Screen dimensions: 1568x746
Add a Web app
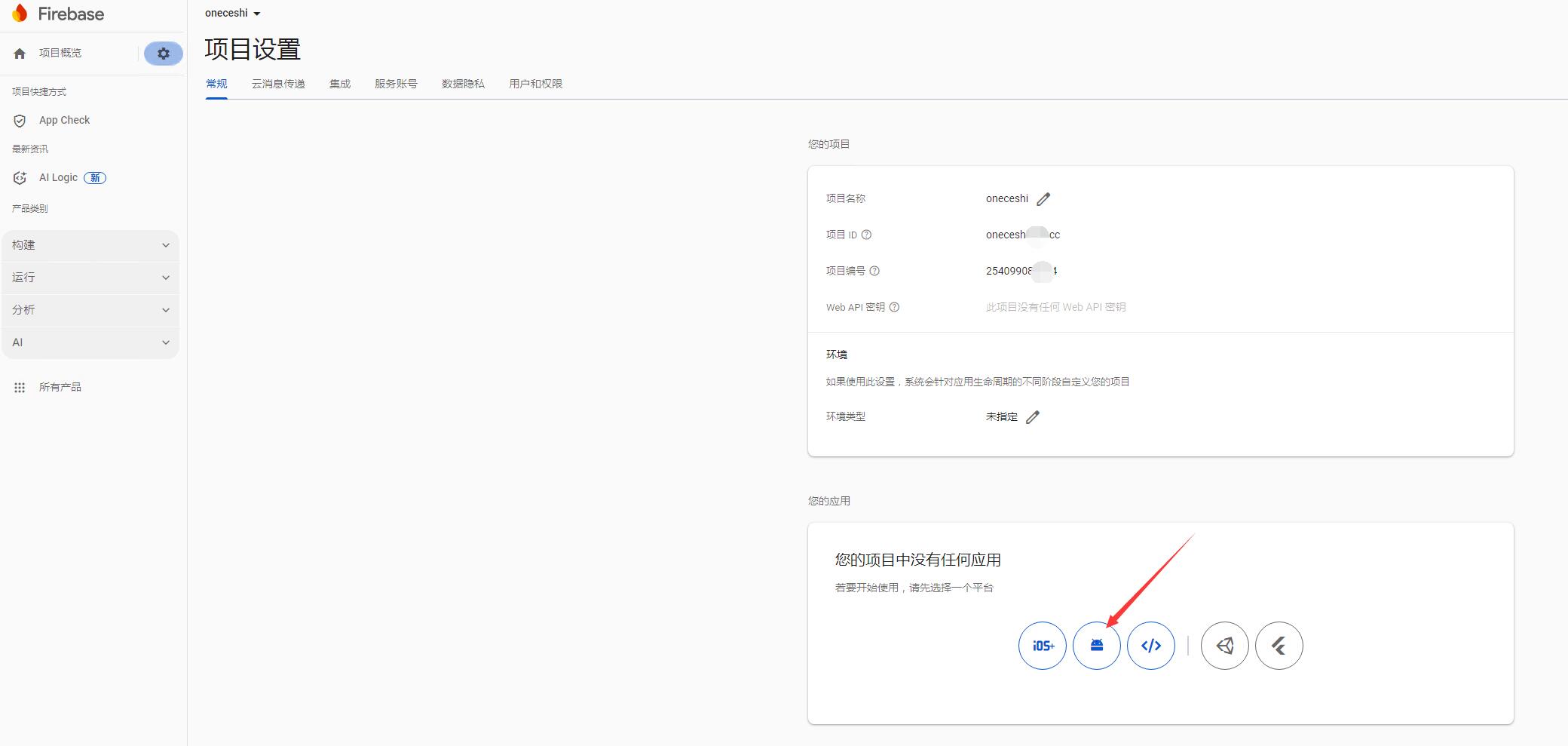tap(1151, 646)
